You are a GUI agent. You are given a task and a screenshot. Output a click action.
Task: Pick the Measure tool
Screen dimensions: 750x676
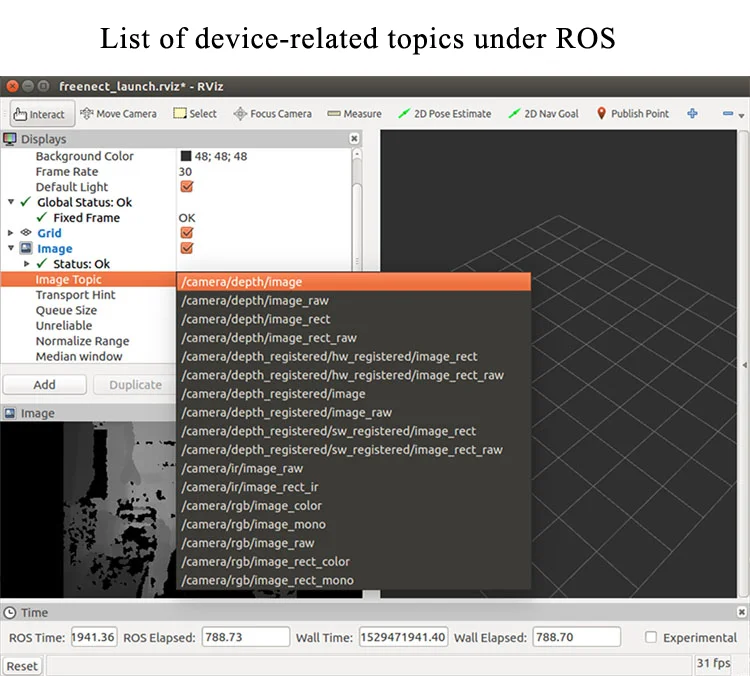click(x=354, y=114)
